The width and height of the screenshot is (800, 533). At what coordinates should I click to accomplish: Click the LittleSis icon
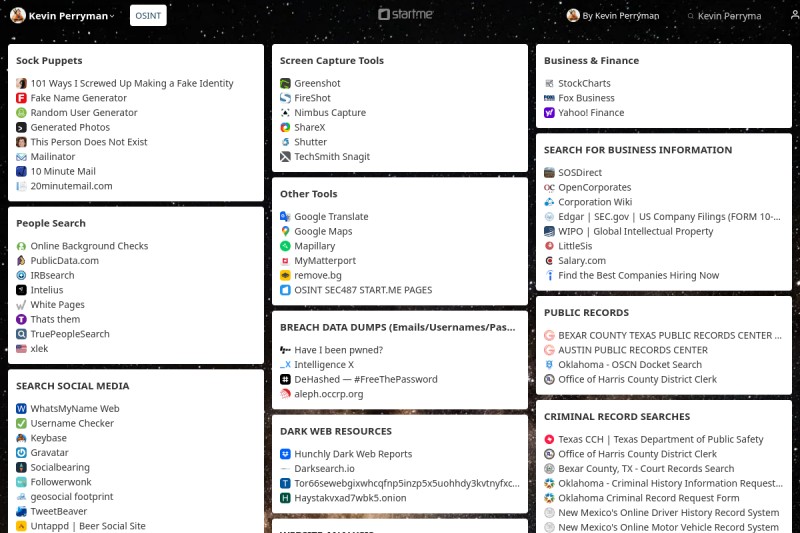tap(549, 246)
